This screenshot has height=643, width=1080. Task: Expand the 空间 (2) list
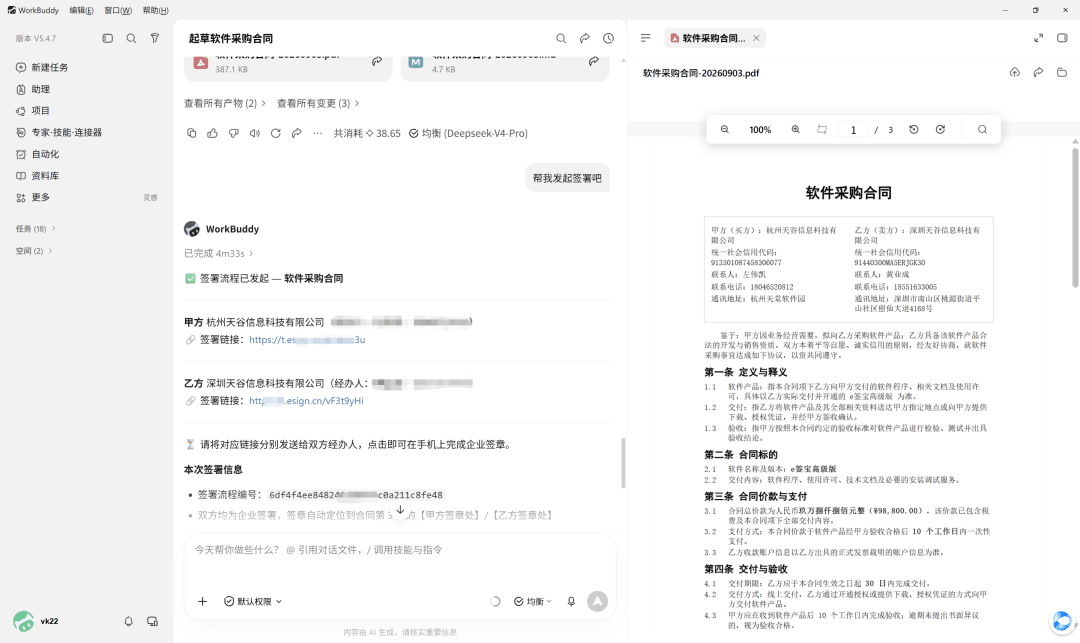point(34,251)
